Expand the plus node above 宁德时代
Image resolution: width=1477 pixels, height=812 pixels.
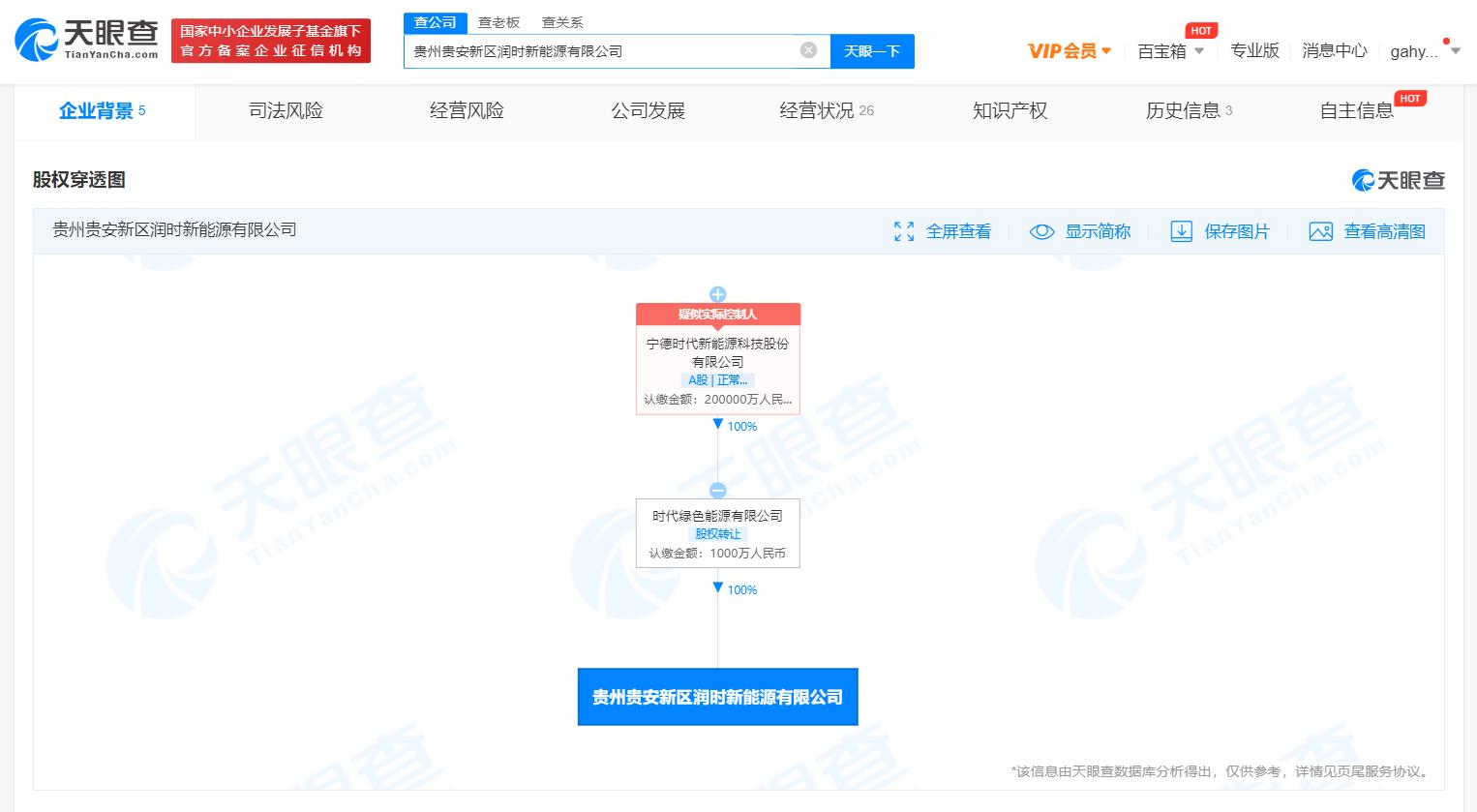tap(717, 294)
